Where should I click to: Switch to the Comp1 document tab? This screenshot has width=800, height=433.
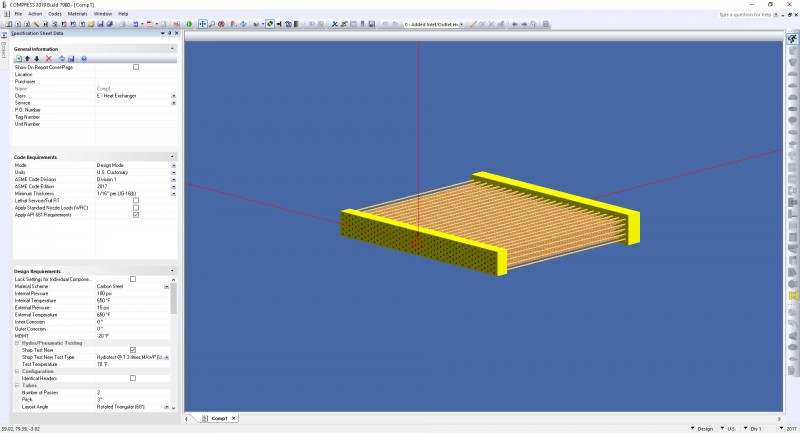(218, 418)
